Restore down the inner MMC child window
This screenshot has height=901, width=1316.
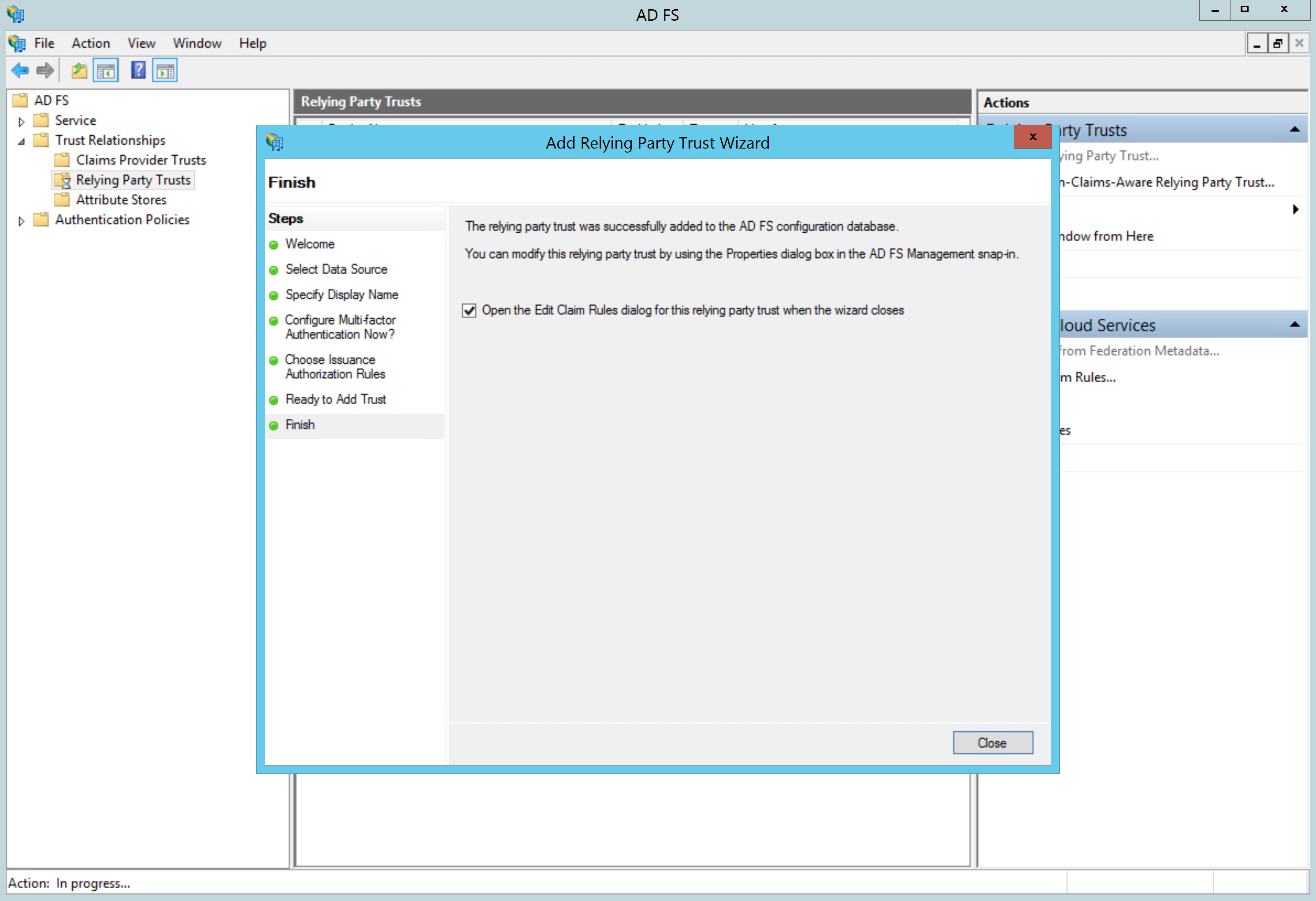tap(1278, 43)
